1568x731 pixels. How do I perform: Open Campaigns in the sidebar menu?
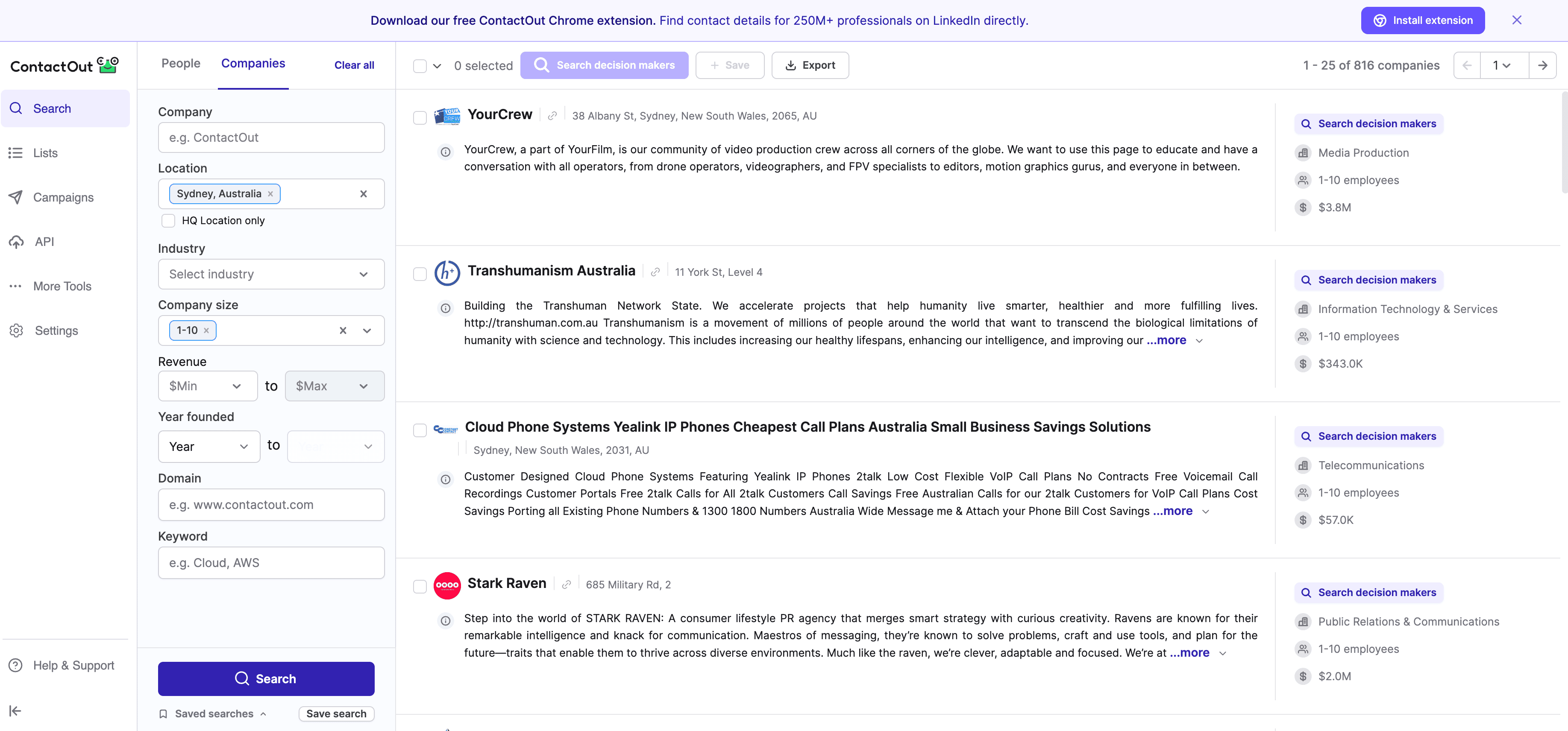click(63, 198)
